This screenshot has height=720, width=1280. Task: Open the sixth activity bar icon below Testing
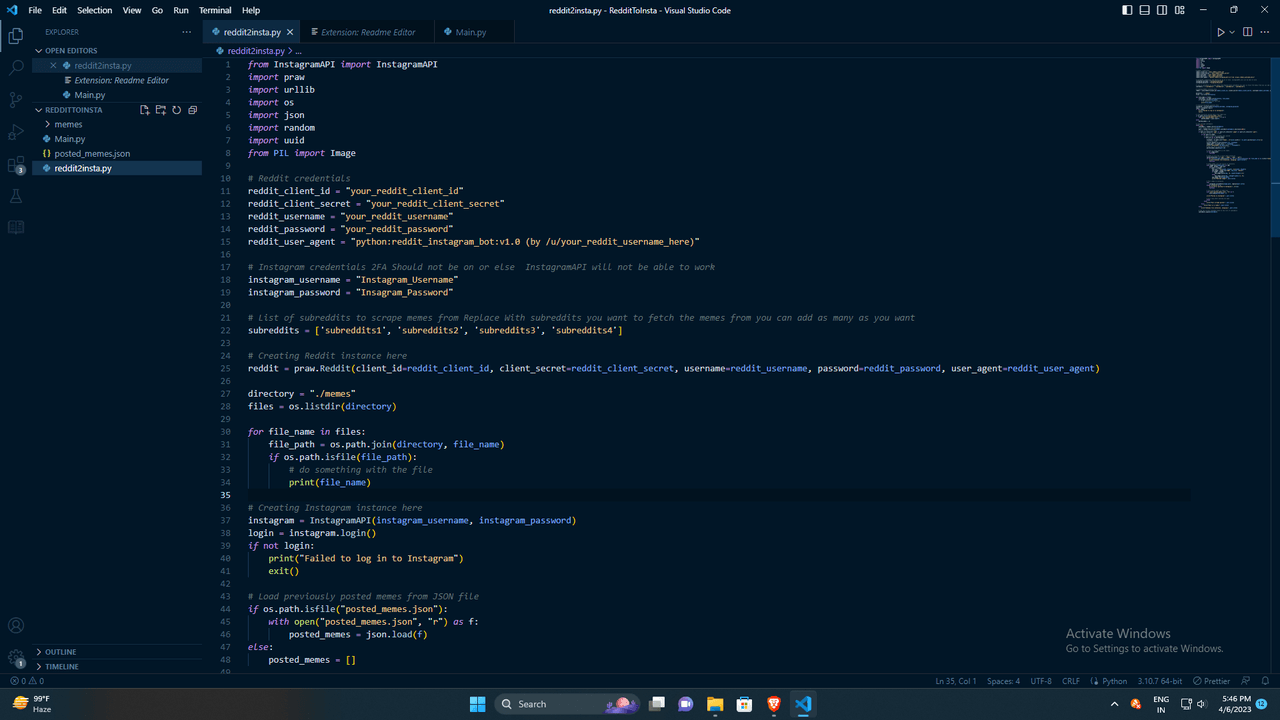[16, 228]
